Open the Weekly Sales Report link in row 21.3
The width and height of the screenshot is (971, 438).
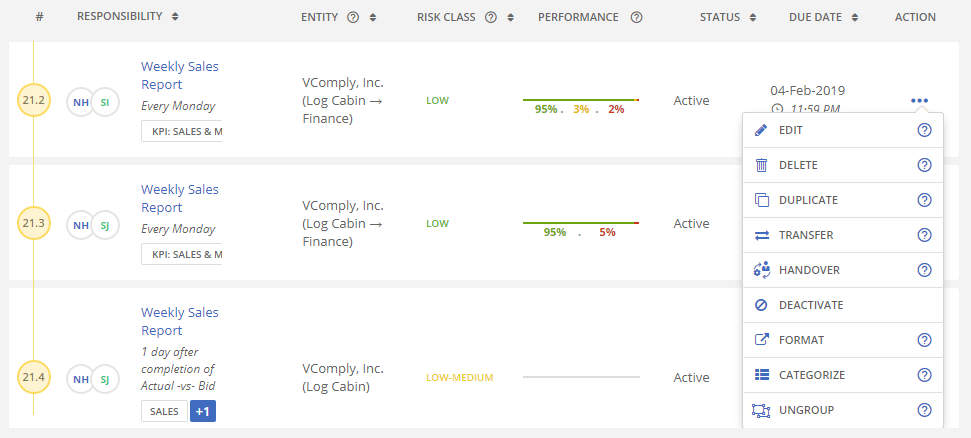click(x=180, y=198)
